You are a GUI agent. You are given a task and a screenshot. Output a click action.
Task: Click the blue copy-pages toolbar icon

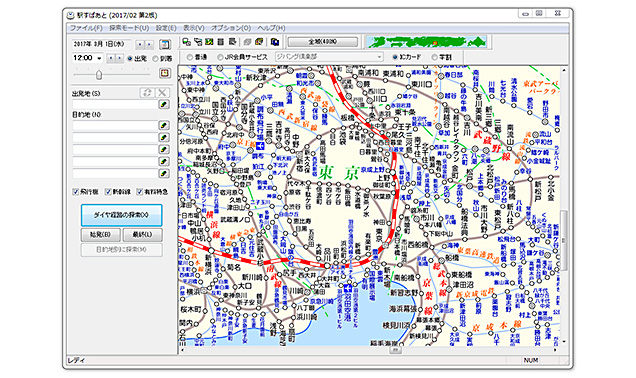coord(275,42)
